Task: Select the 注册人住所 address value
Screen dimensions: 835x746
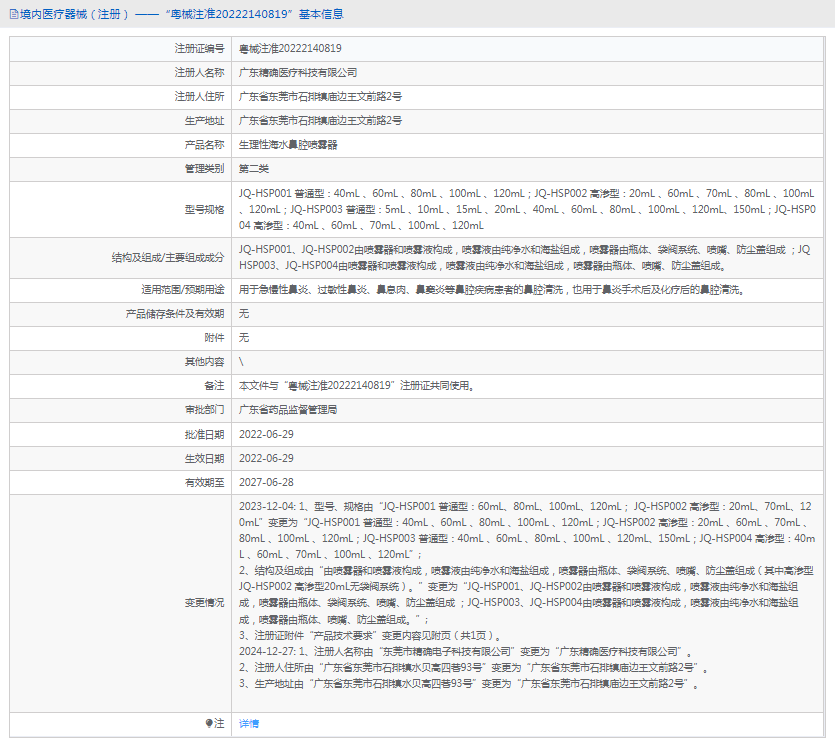Action: pos(320,96)
